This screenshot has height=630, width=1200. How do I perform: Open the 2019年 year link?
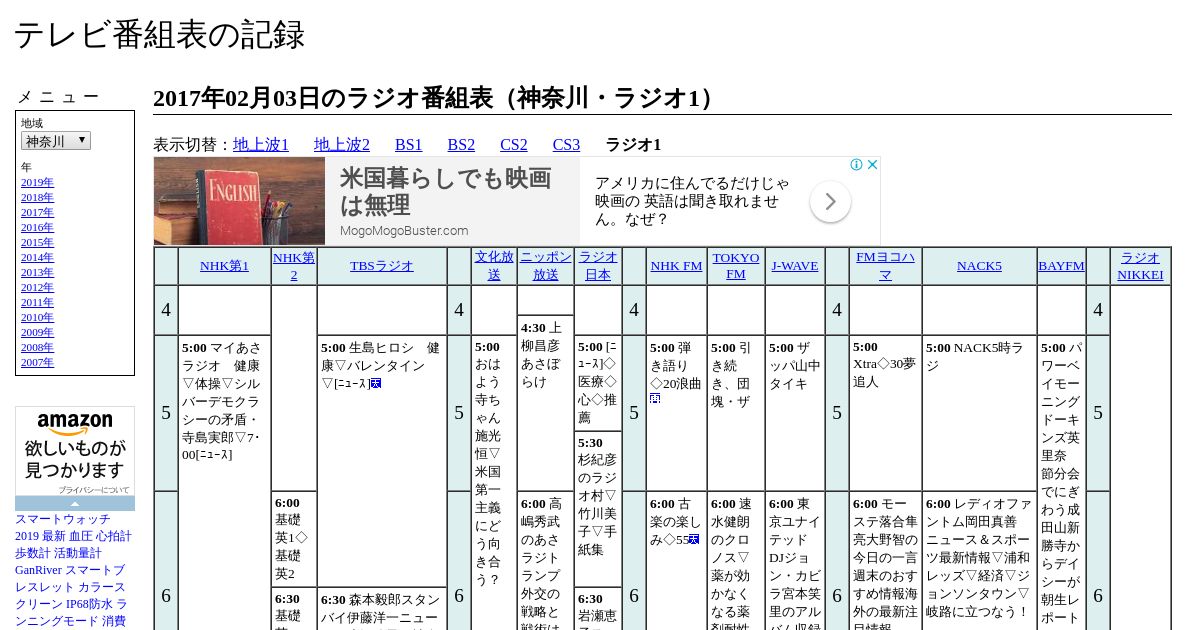37,182
